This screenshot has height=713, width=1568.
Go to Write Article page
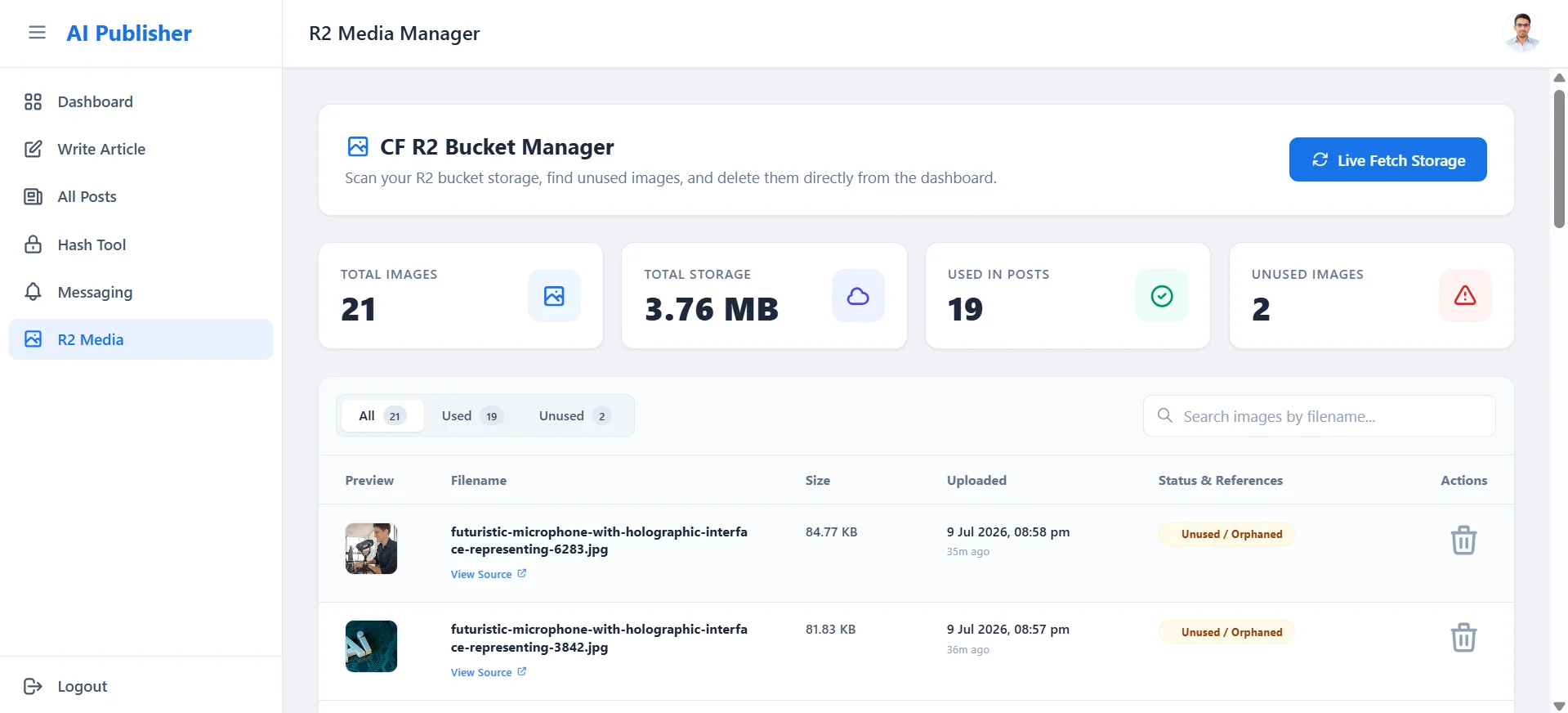pyautogui.click(x=141, y=149)
